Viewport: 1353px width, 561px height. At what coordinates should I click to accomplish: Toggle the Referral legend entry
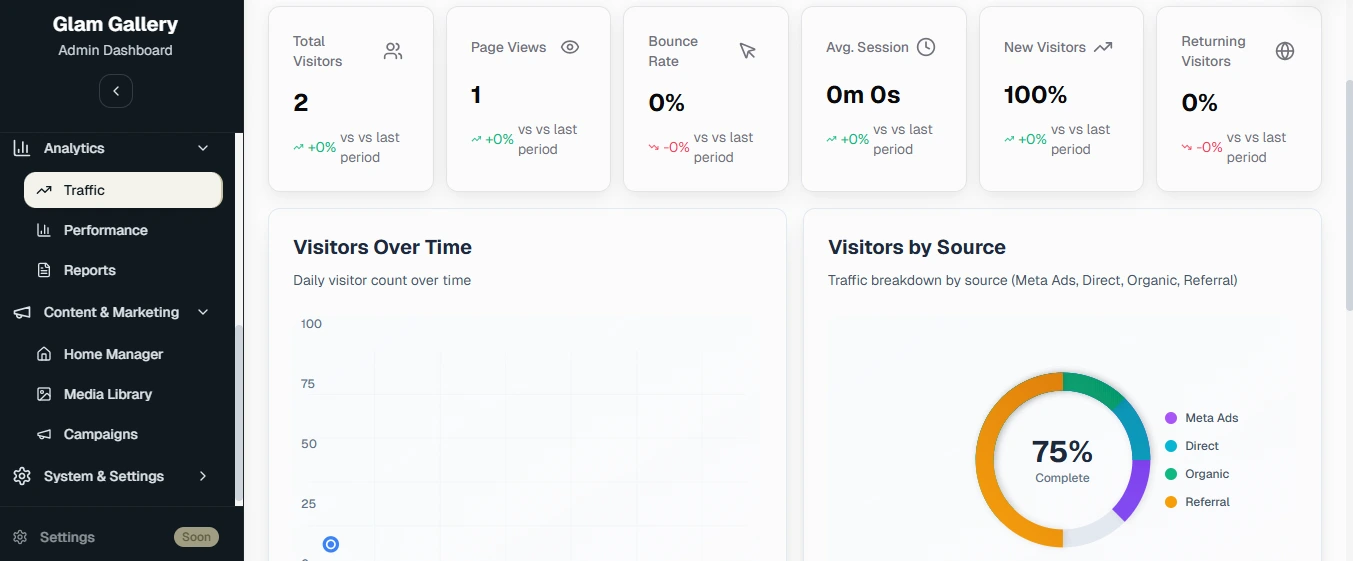(x=1198, y=502)
